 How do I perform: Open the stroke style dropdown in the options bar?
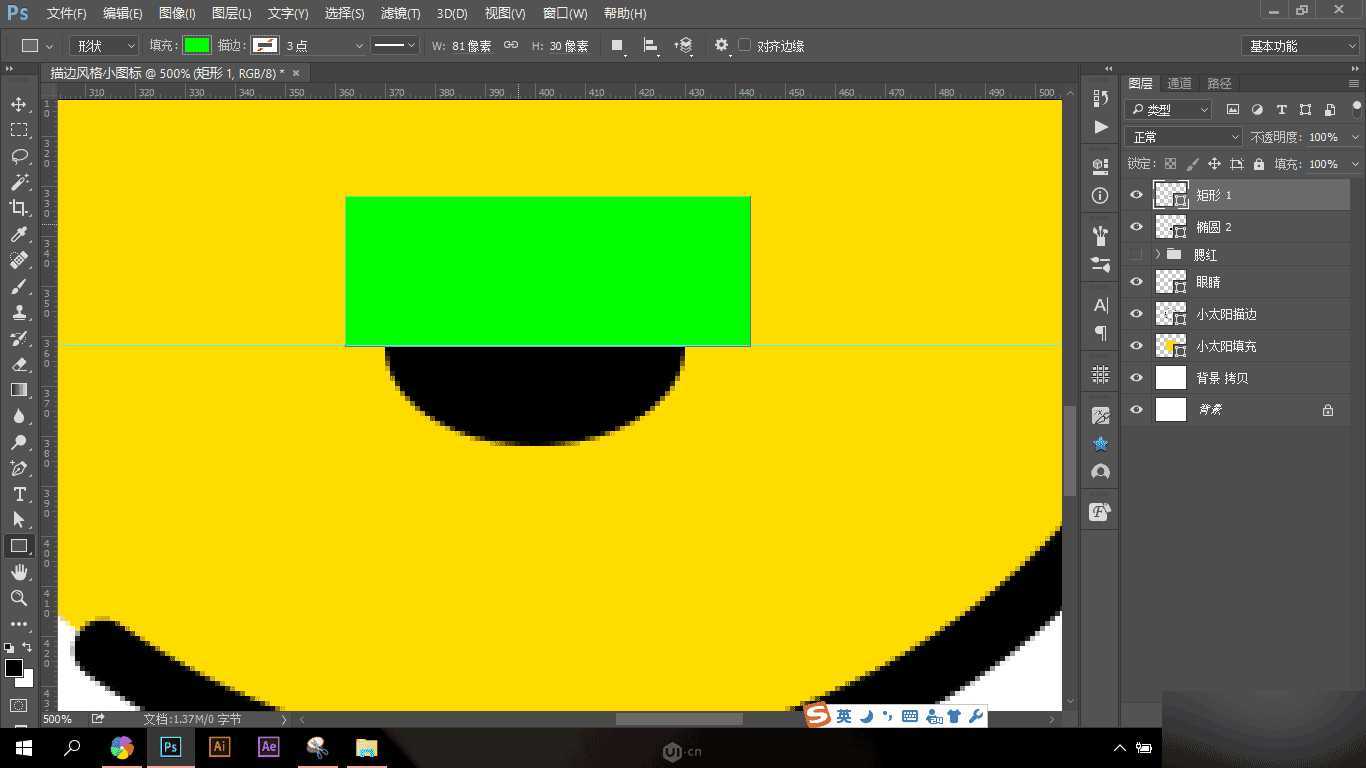395,45
